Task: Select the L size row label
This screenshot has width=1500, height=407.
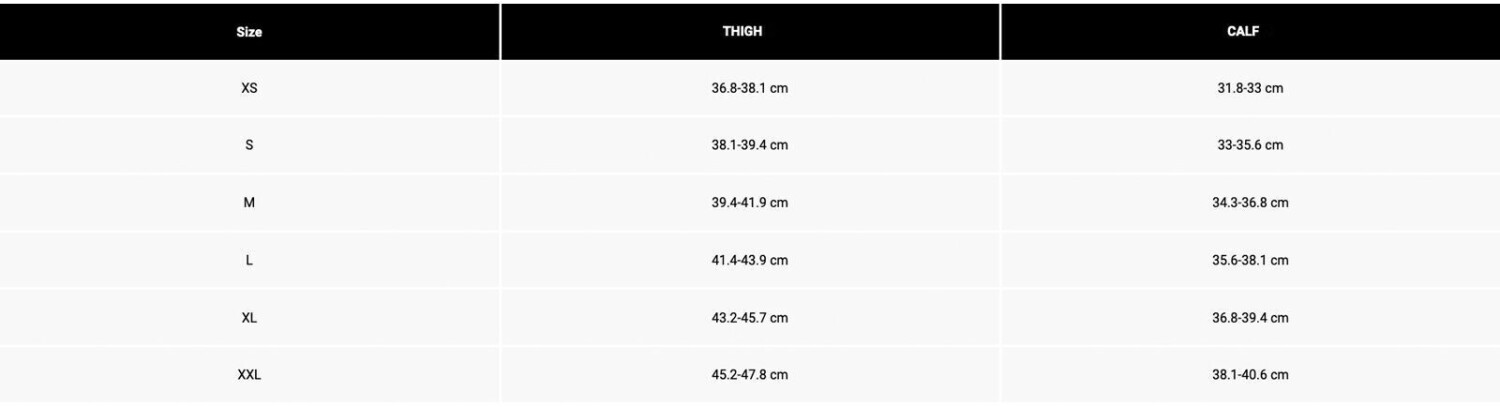Action: [x=249, y=260]
